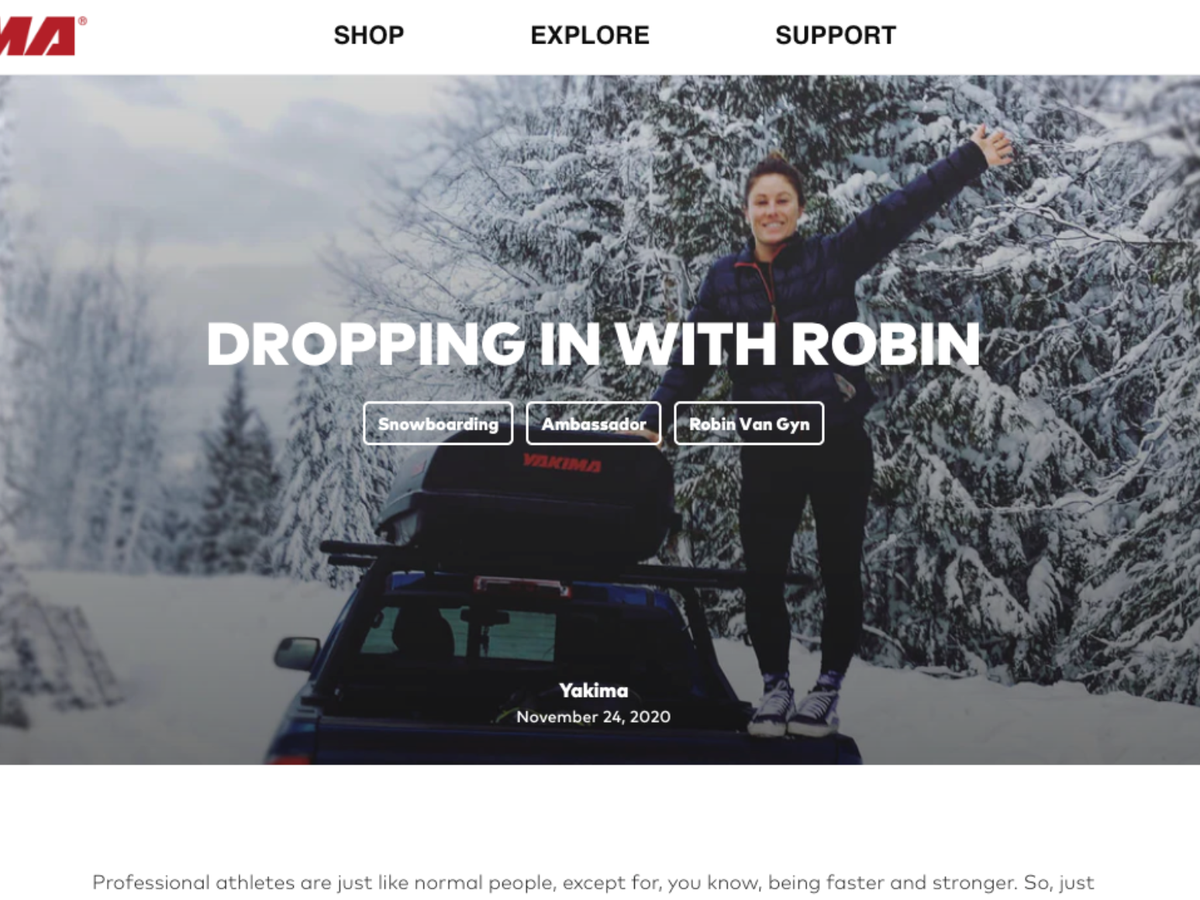Click the sneakers on the truck bed
This screenshot has width=1200, height=900.
pyautogui.click(x=795, y=705)
